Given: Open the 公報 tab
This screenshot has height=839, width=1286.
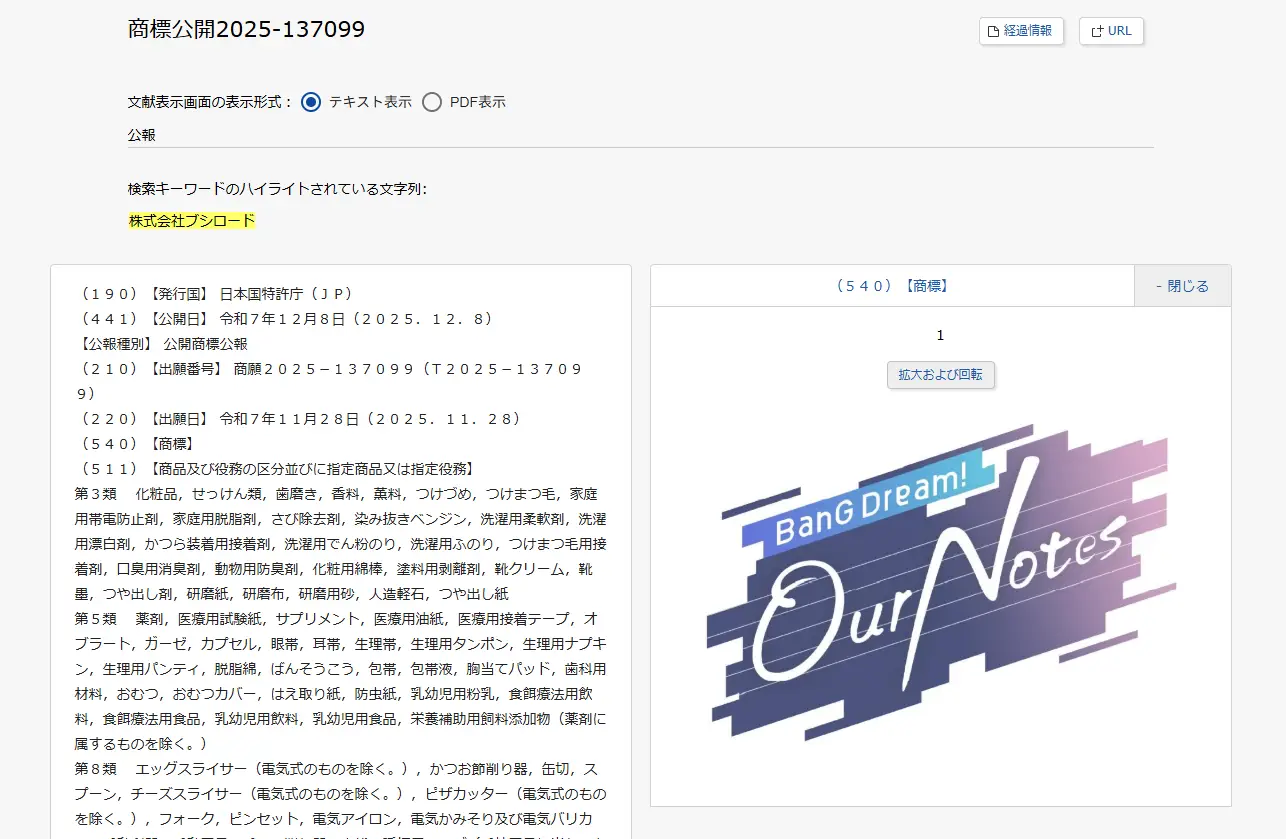Looking at the screenshot, I should point(142,135).
